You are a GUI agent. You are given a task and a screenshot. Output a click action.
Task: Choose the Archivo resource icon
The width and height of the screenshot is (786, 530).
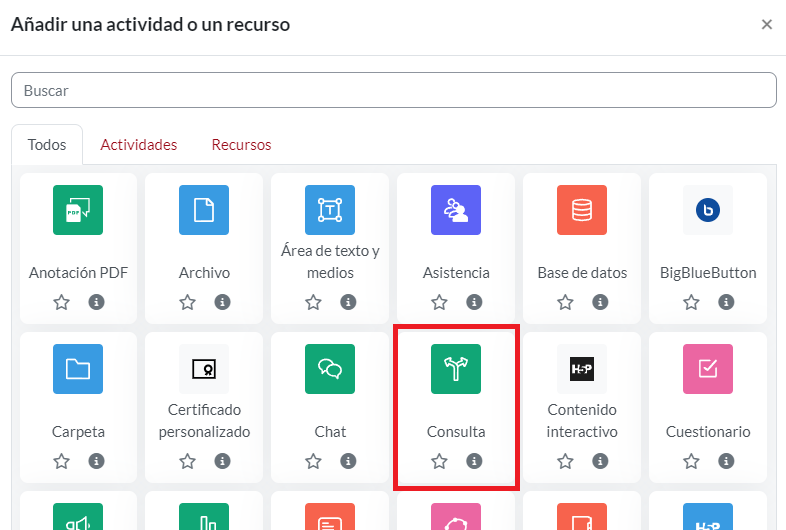(x=204, y=210)
